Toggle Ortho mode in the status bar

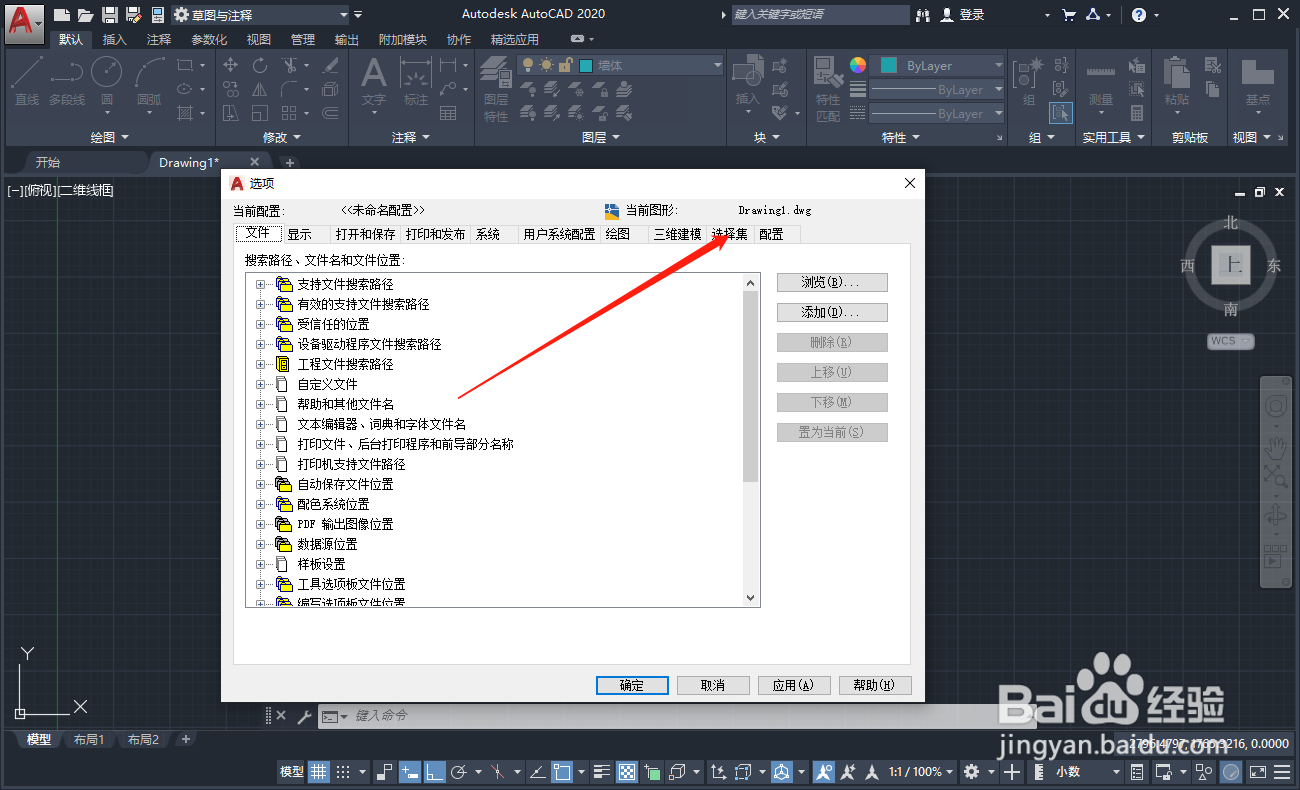coord(435,772)
